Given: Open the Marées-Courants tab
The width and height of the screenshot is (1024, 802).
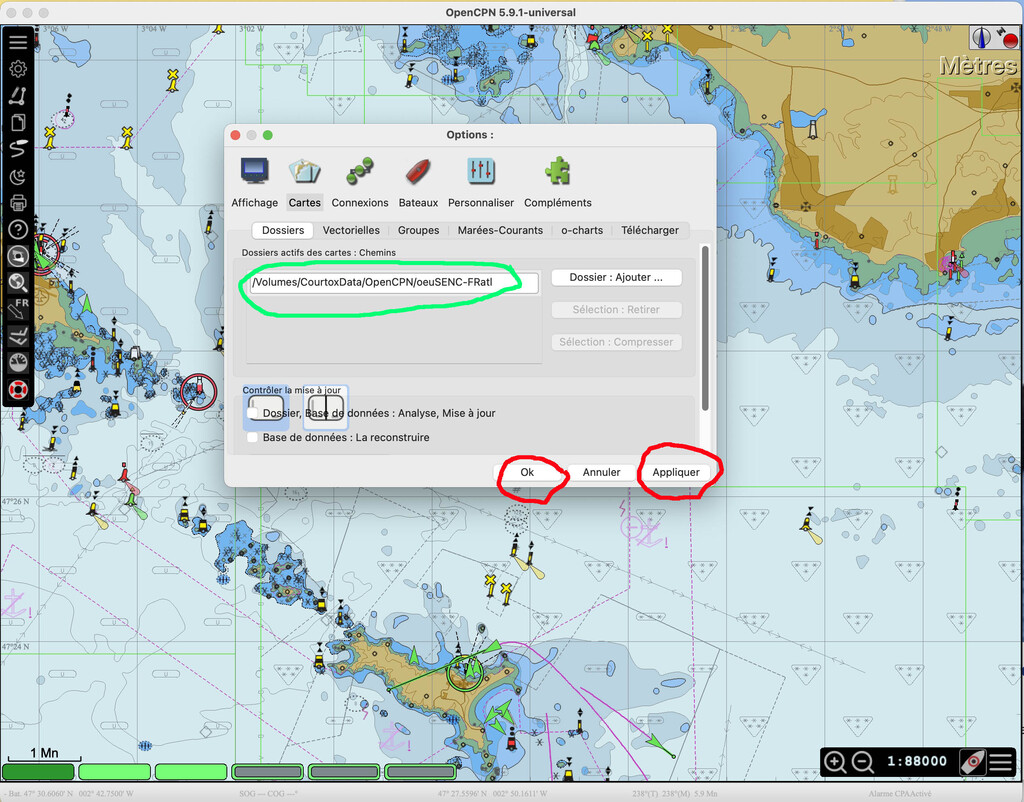Looking at the screenshot, I should tap(500, 230).
